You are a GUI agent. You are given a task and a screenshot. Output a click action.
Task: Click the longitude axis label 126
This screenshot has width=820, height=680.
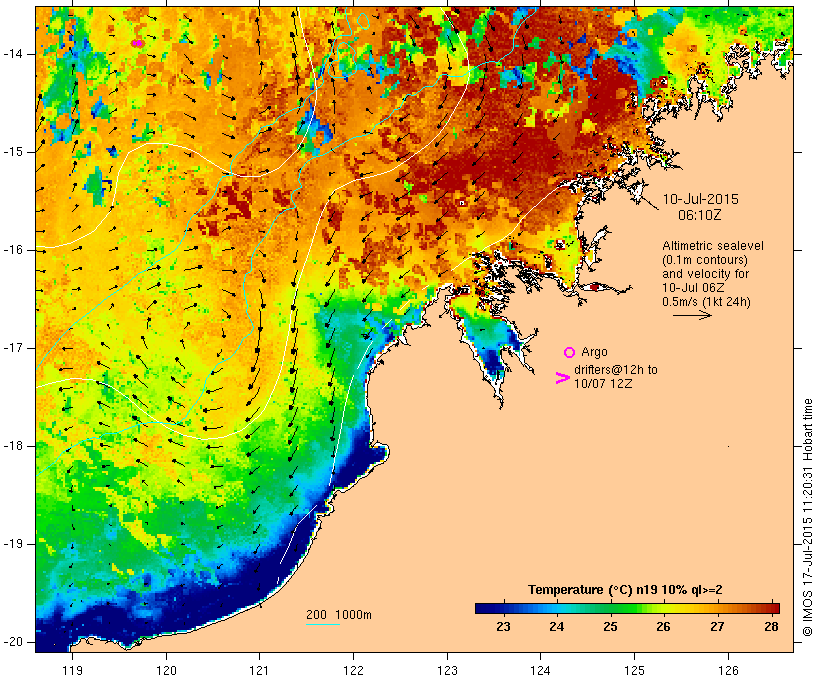coord(728,670)
